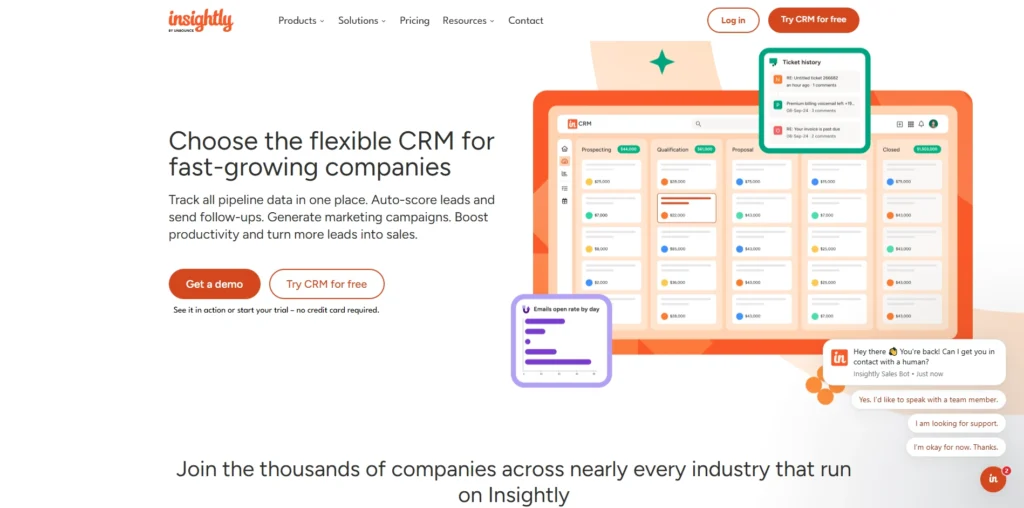Click the 'RE: Untitled ticket 266682' entry
This screenshot has height=508, width=1024.
pyautogui.click(x=814, y=81)
